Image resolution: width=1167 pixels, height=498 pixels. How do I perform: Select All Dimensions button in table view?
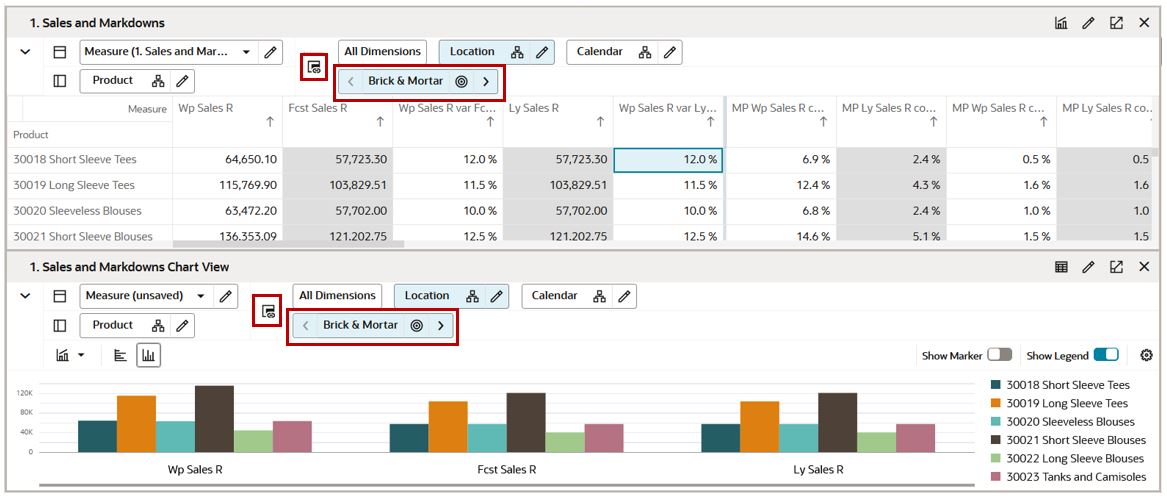point(383,51)
